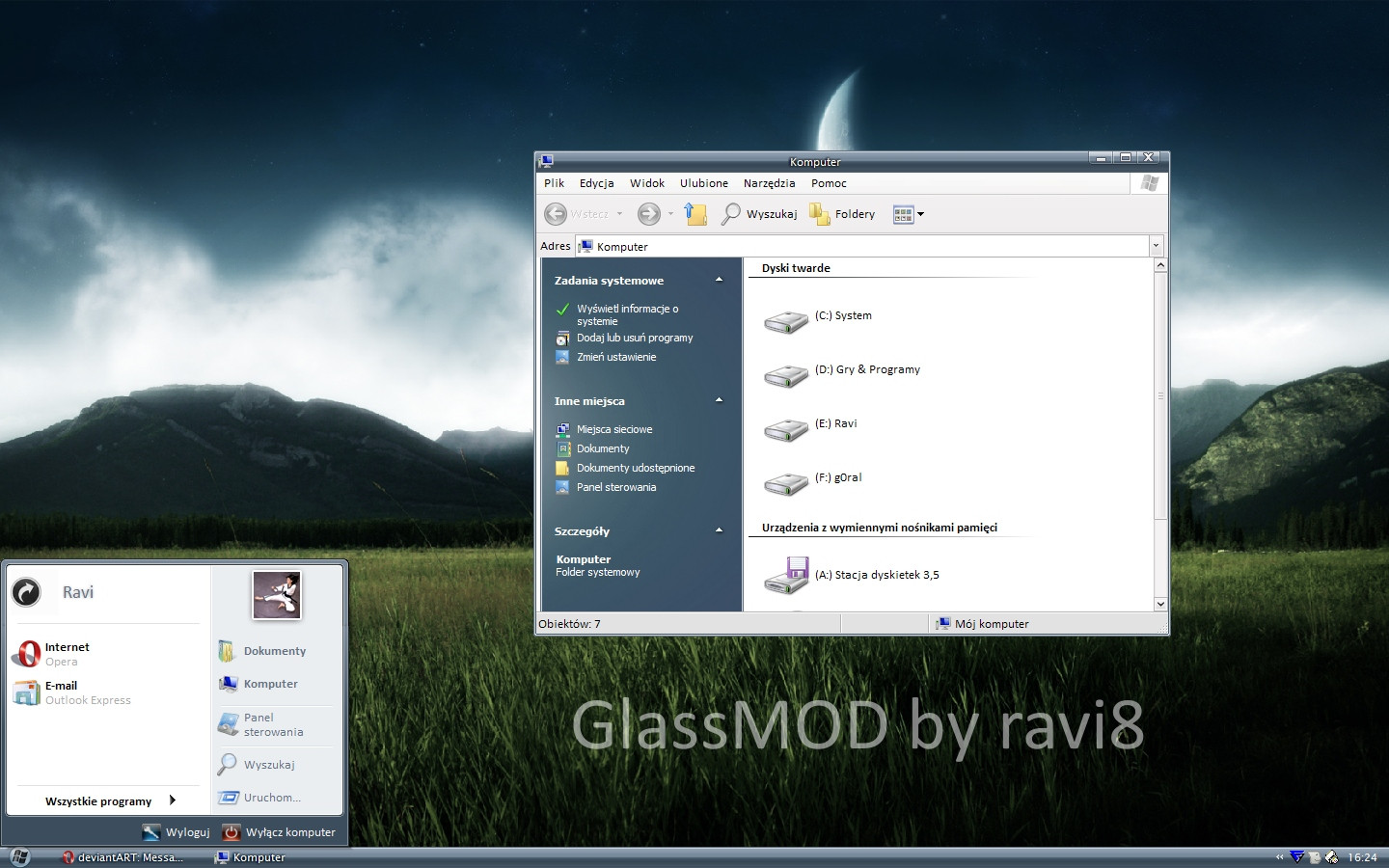Click the Start orb button on taskbar
Image resolution: width=1389 pixels, height=868 pixels.
coord(19,857)
